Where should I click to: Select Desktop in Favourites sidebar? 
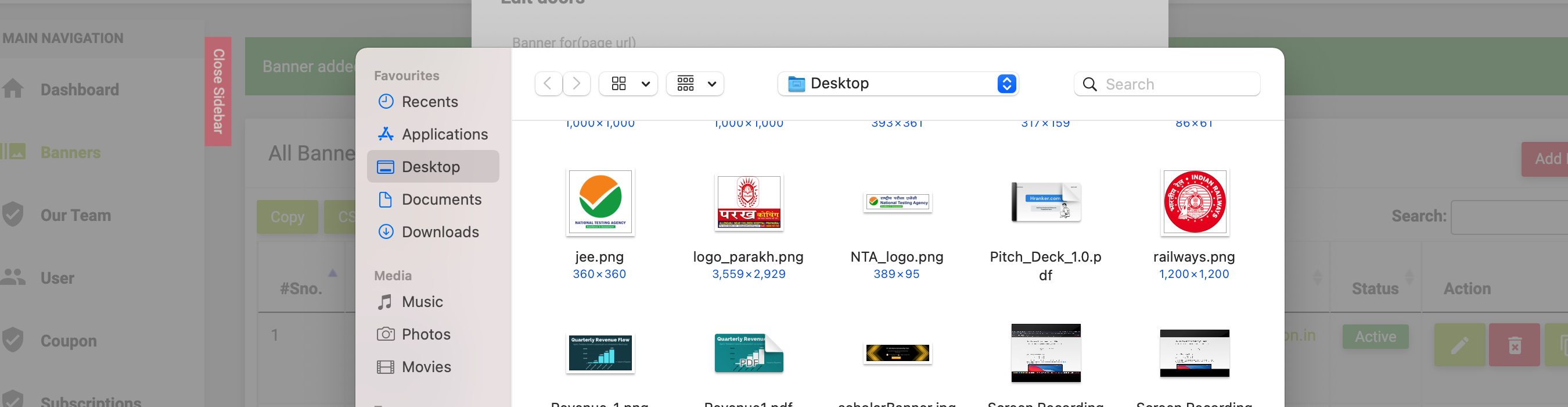[433, 166]
